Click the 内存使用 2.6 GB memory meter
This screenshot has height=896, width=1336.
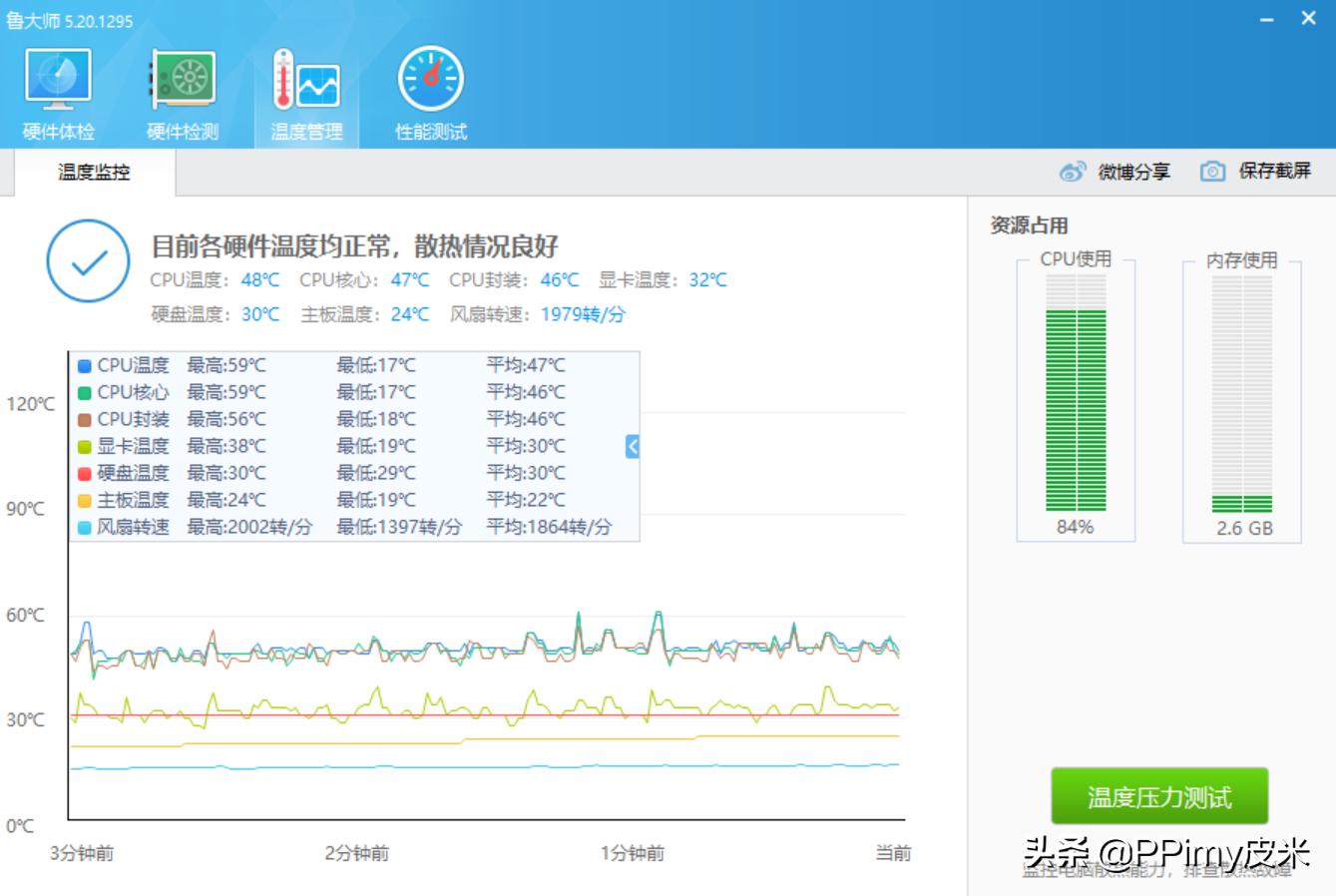tap(1241, 399)
